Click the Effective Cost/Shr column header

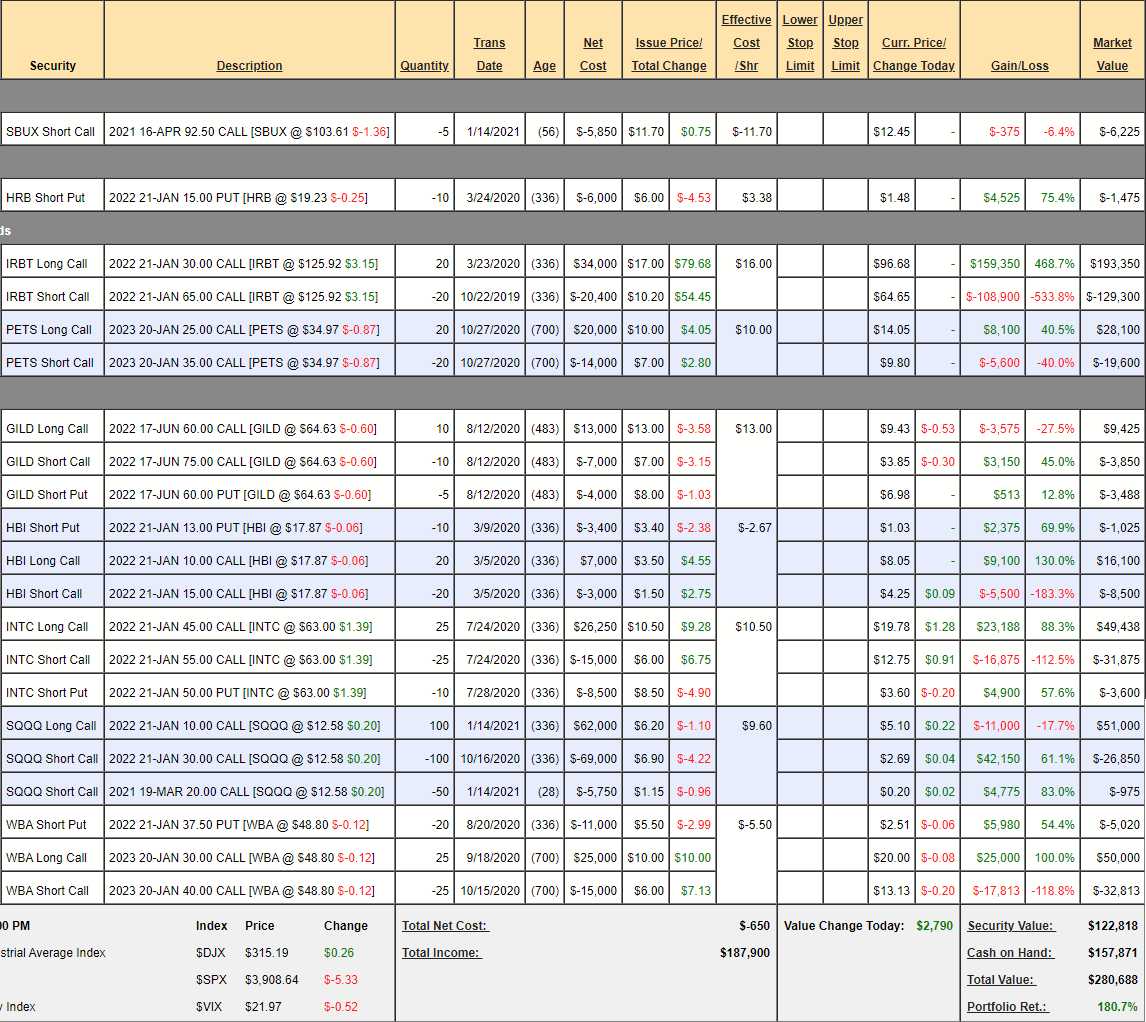[x=746, y=43]
